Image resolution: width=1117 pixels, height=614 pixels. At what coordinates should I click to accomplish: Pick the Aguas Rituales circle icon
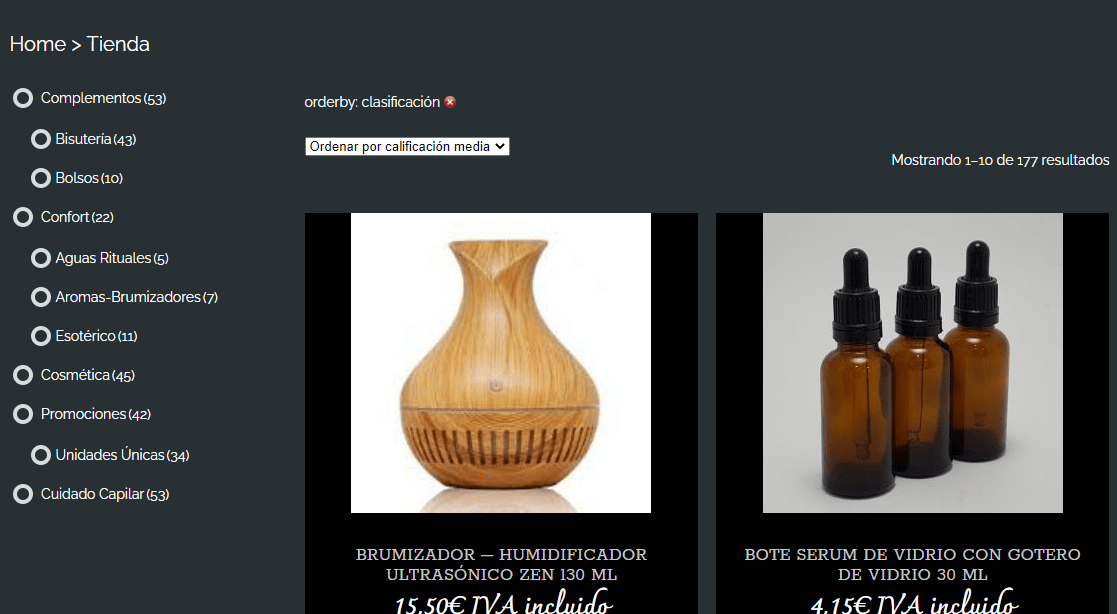(41, 258)
